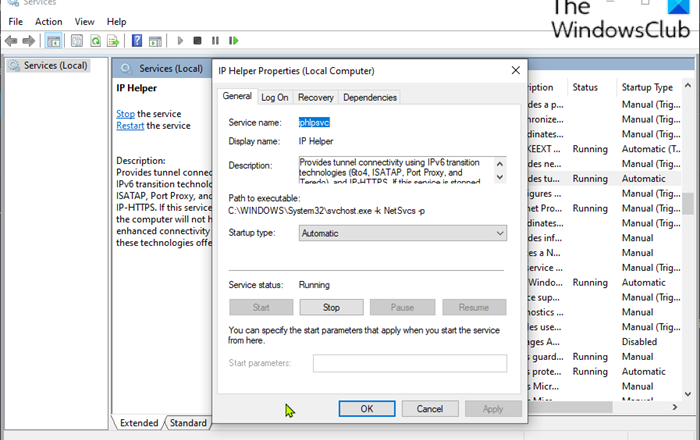Click the Start parameters input field

click(410, 363)
